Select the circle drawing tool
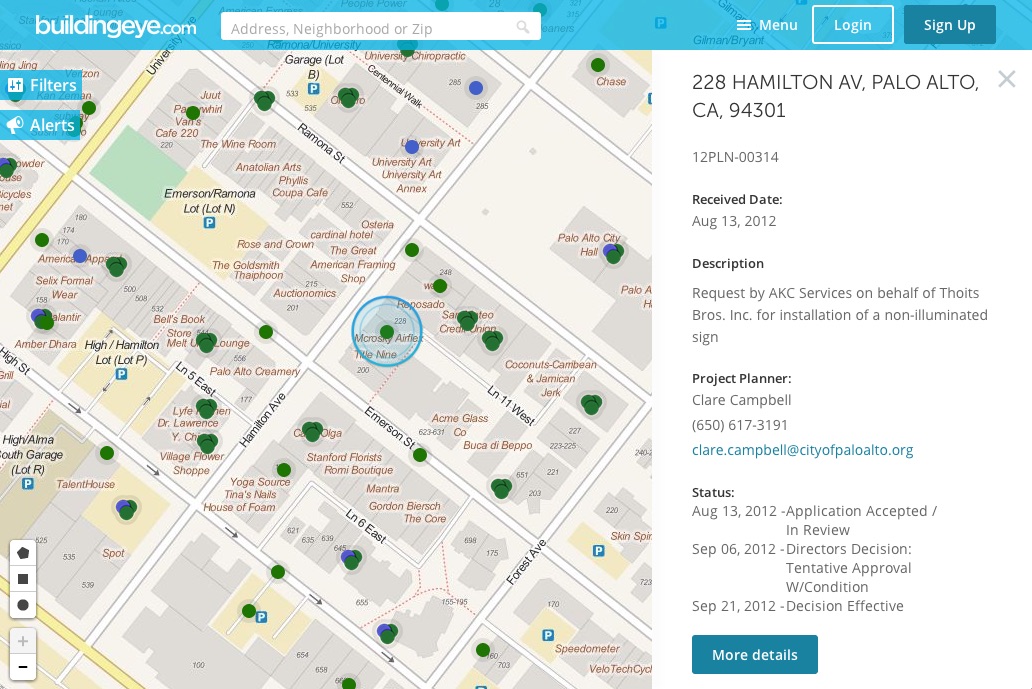This screenshot has height=689, width=1032. pos(23,605)
